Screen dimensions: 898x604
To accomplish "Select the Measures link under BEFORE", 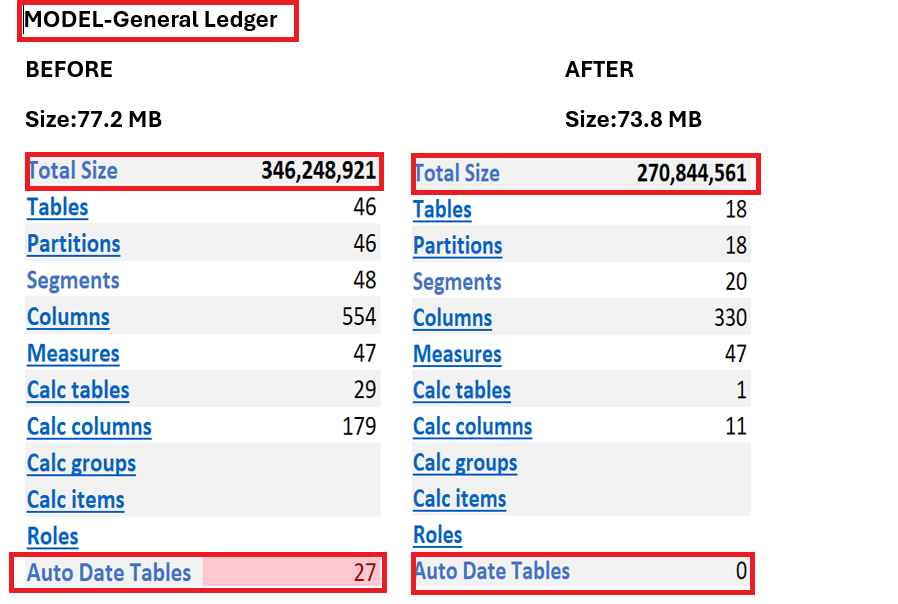I will (73, 354).
